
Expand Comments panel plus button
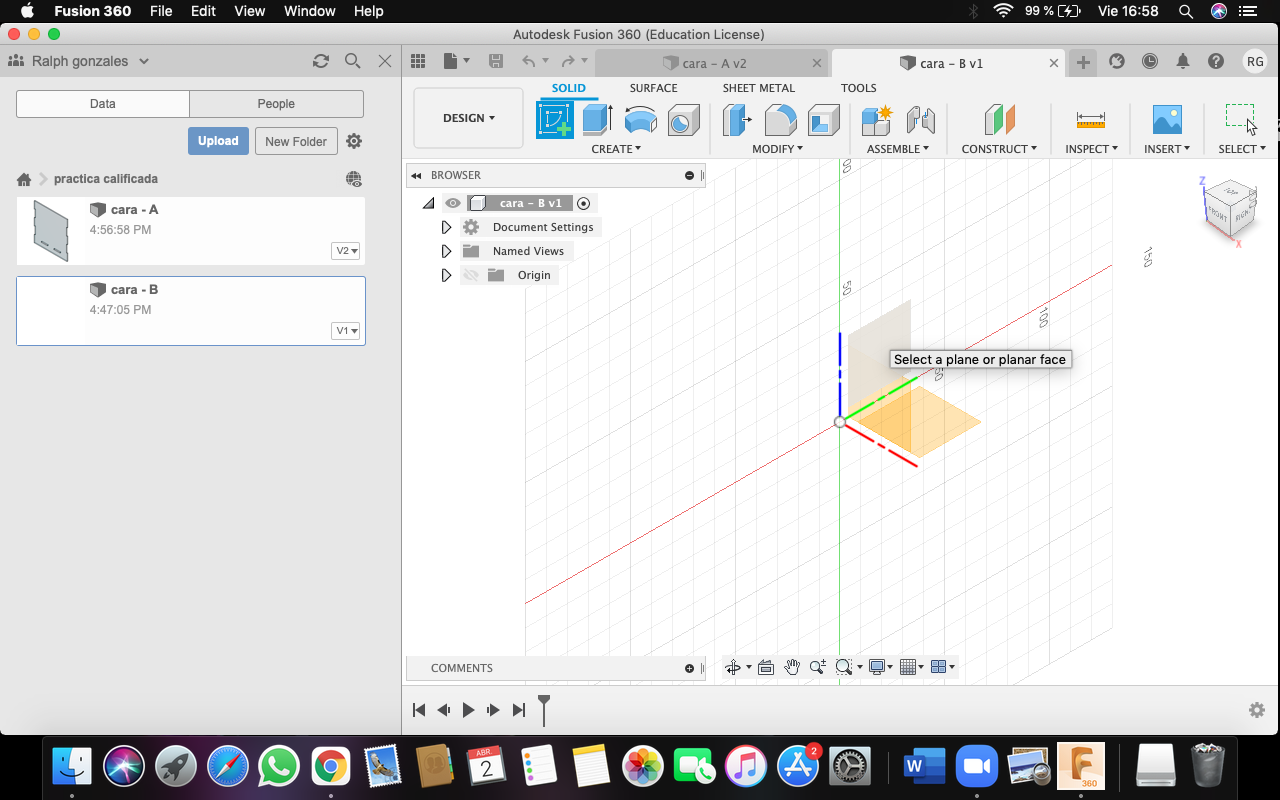point(689,668)
